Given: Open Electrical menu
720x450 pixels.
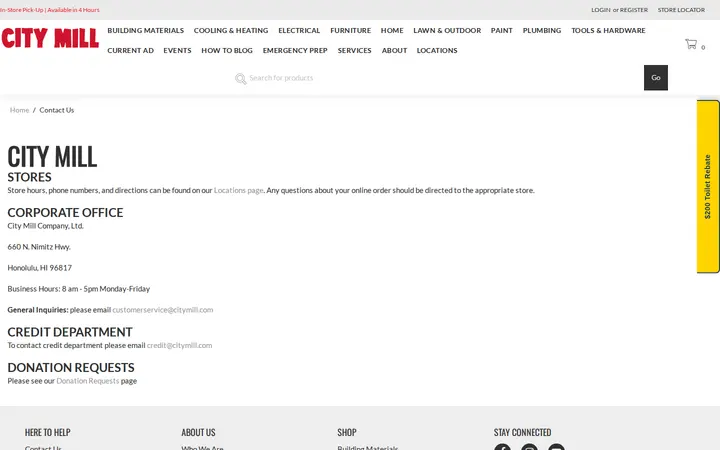Looking at the screenshot, I should pos(299,30).
